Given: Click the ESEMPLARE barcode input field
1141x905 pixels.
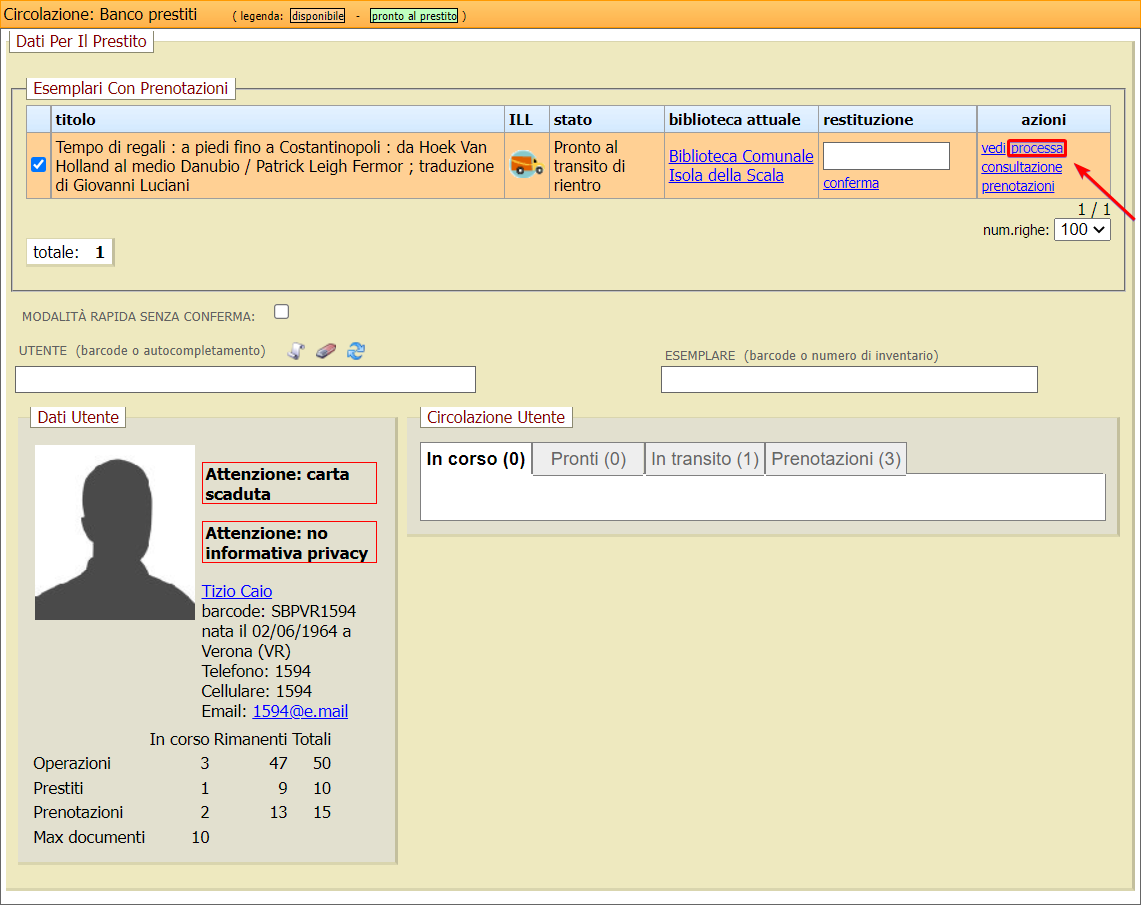Looking at the screenshot, I should tap(849, 380).
